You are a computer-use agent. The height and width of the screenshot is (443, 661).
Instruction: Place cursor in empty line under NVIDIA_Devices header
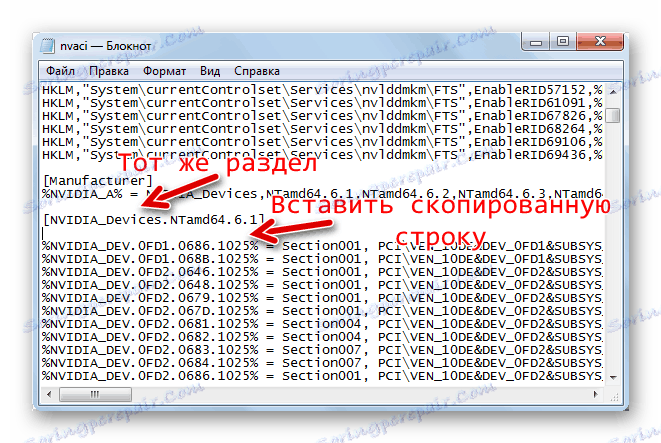pyautogui.click(x=322, y=233)
